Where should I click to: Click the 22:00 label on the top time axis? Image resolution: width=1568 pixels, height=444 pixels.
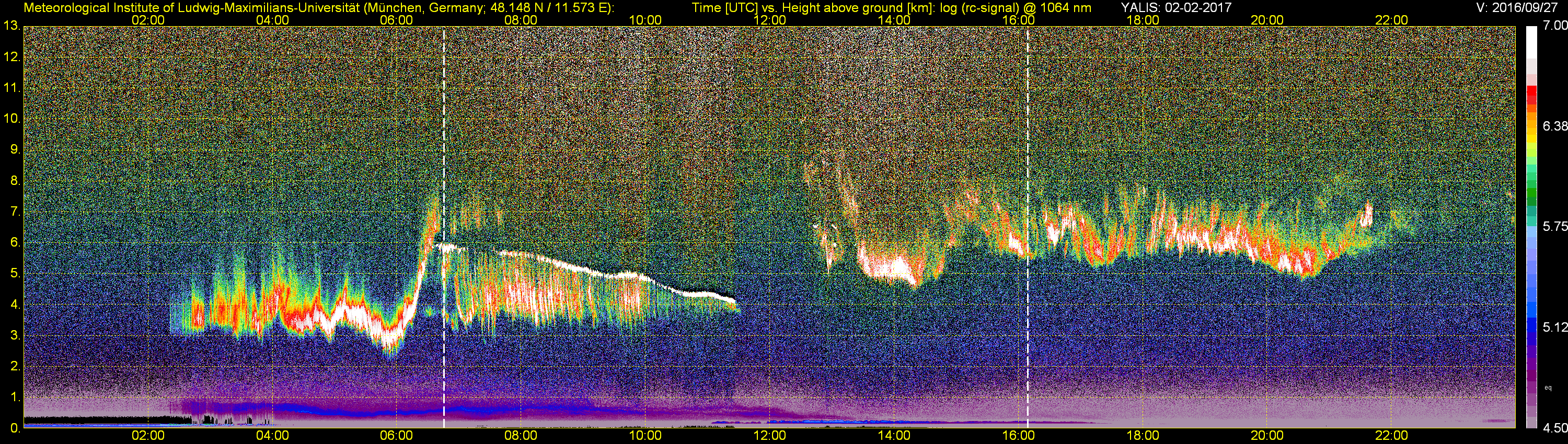[x=1391, y=20]
